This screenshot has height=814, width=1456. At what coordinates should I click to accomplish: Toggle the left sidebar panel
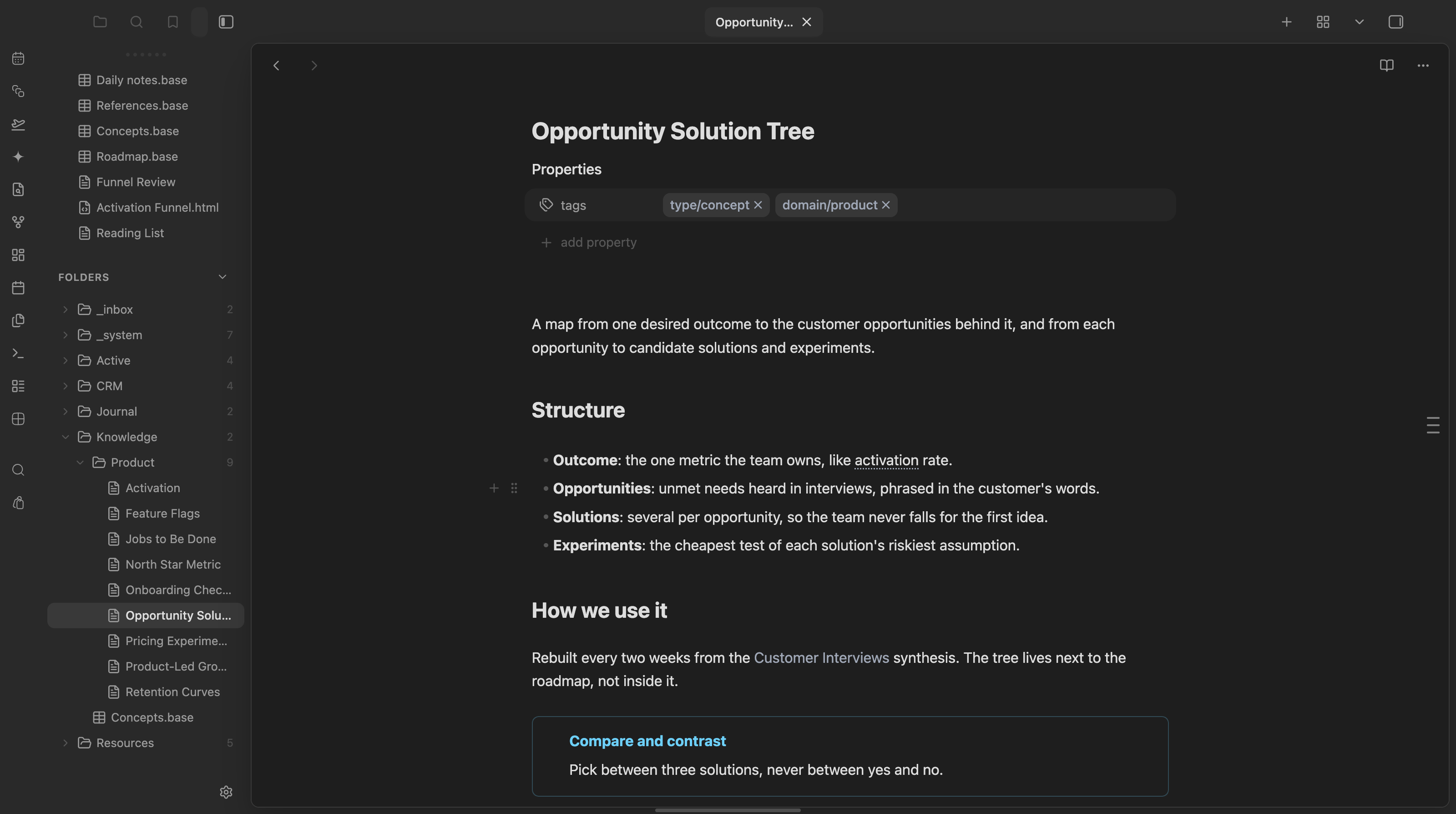click(x=226, y=22)
